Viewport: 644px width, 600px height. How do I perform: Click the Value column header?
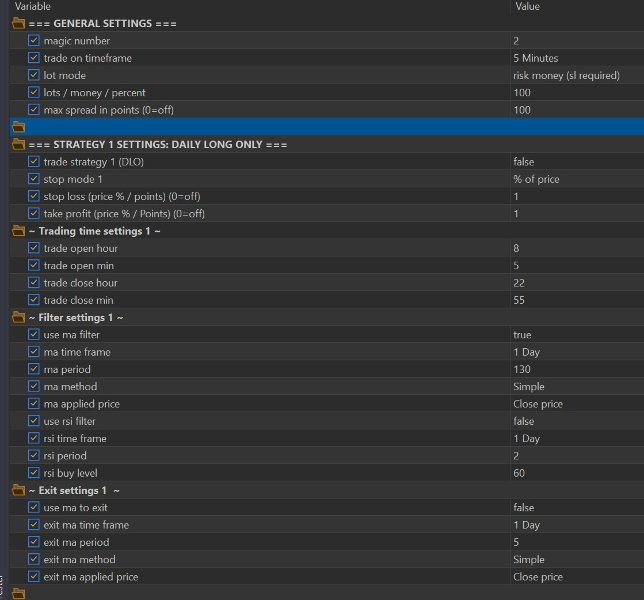[x=527, y=6]
